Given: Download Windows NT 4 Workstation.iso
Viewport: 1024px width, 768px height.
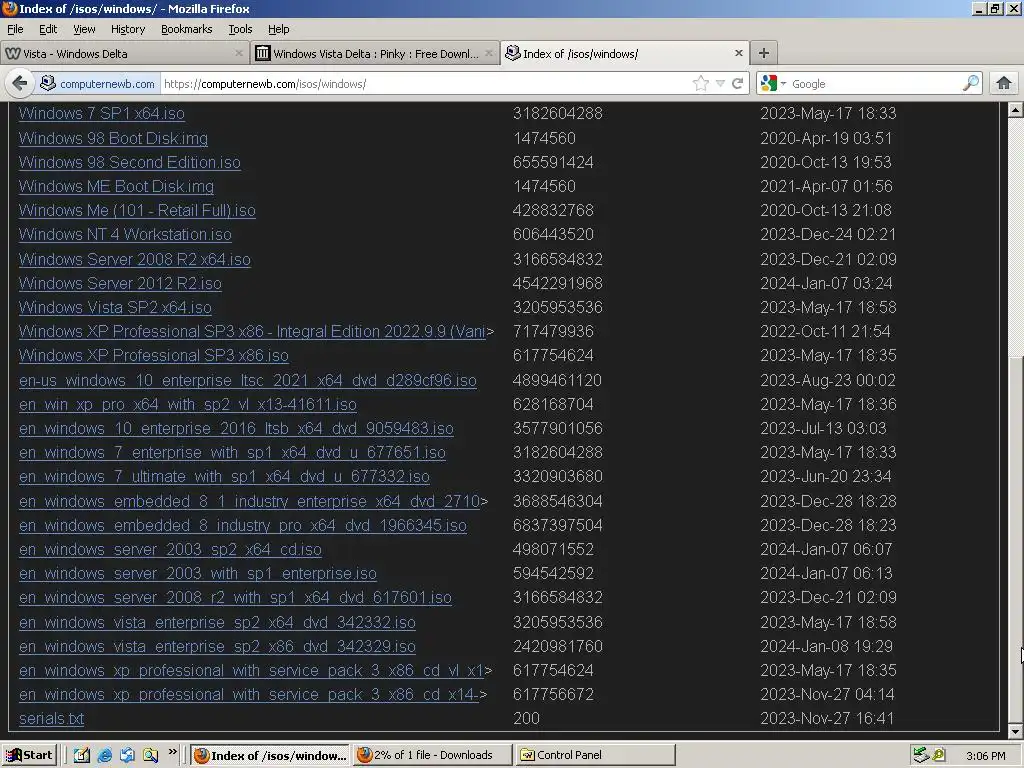Looking at the screenshot, I should 125,234.
